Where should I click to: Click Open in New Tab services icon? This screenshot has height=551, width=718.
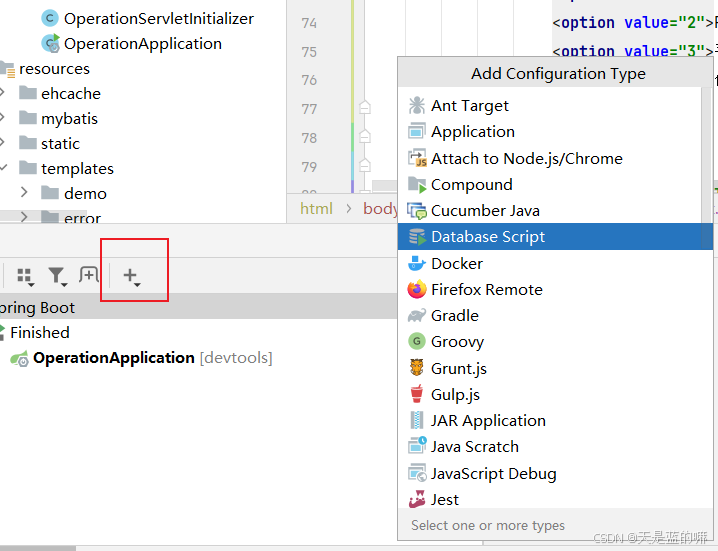[88, 275]
